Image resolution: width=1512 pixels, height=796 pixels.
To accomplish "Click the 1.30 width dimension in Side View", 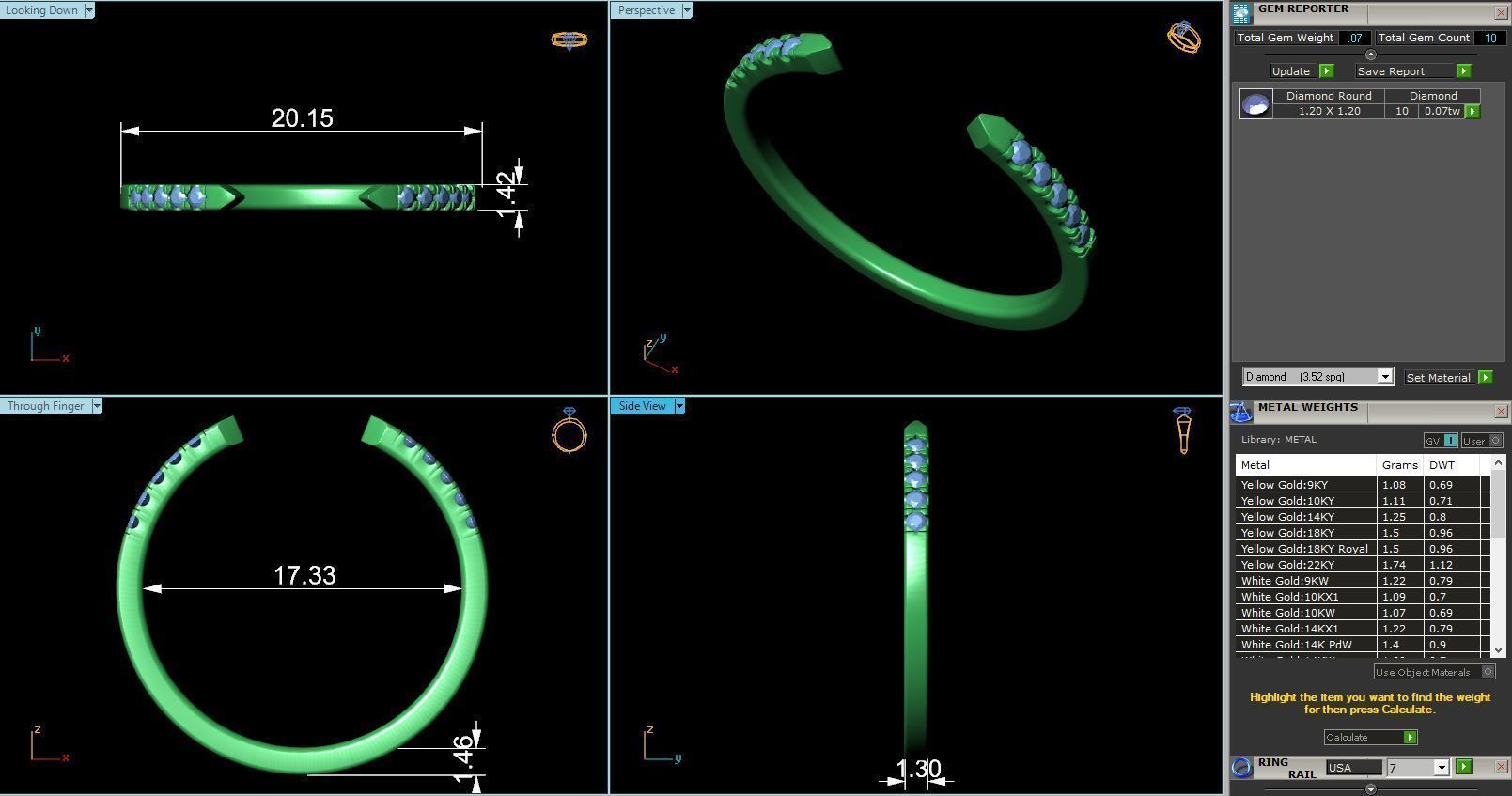I will pos(918,770).
